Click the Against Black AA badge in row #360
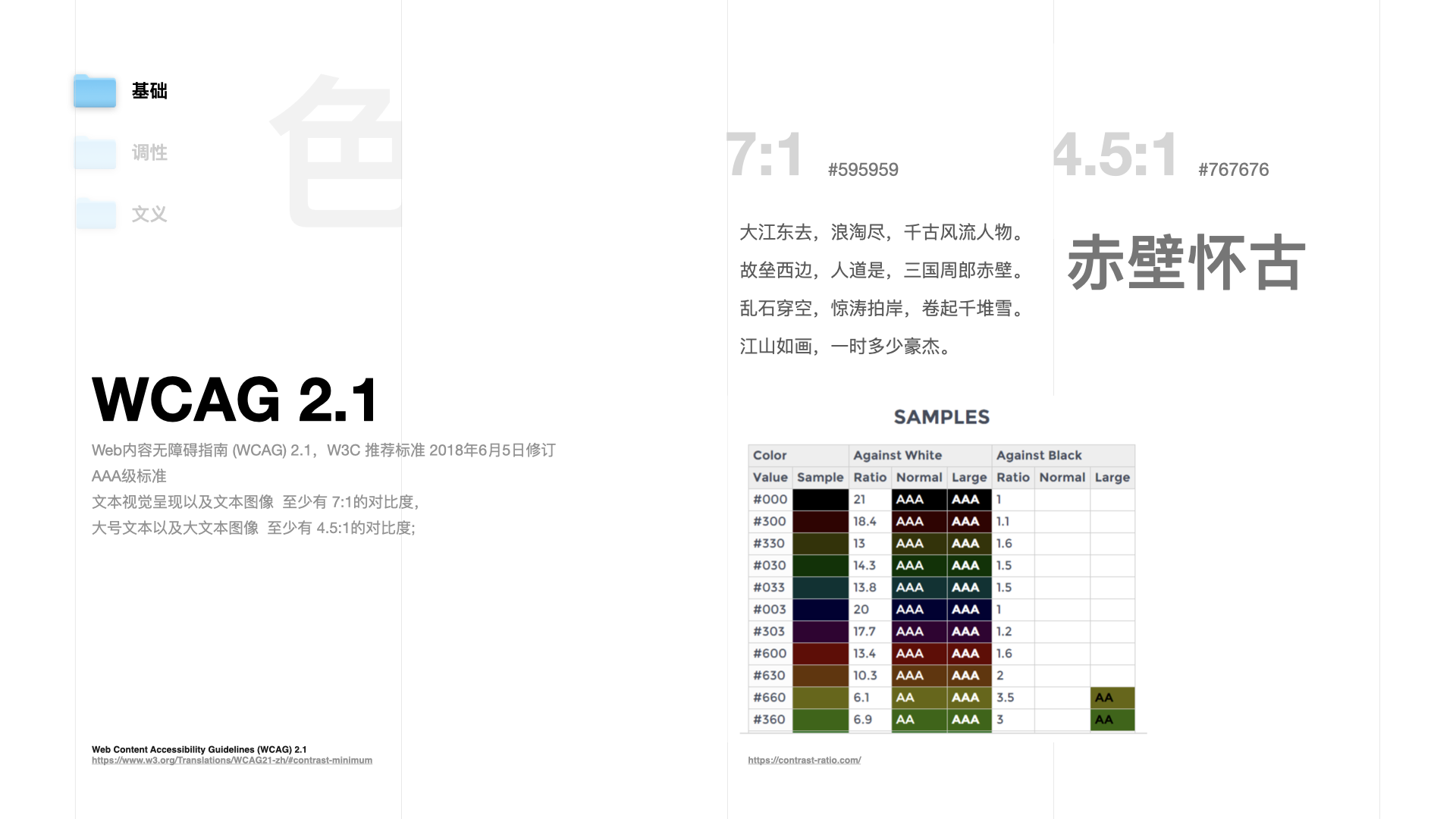Image resolution: width=1456 pixels, height=819 pixels. (x=1112, y=719)
